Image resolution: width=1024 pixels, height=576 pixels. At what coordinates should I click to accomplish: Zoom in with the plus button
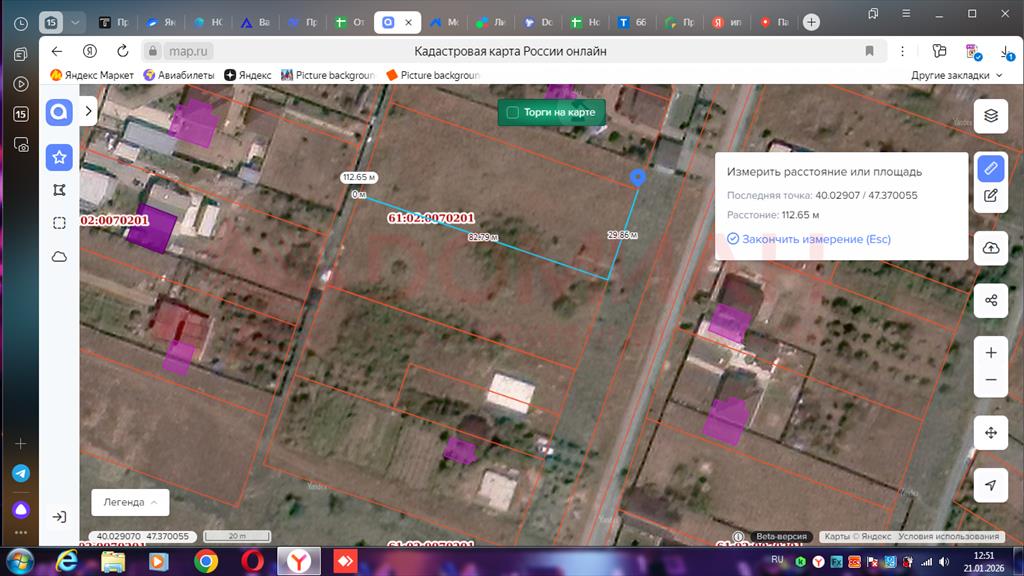tap(990, 353)
